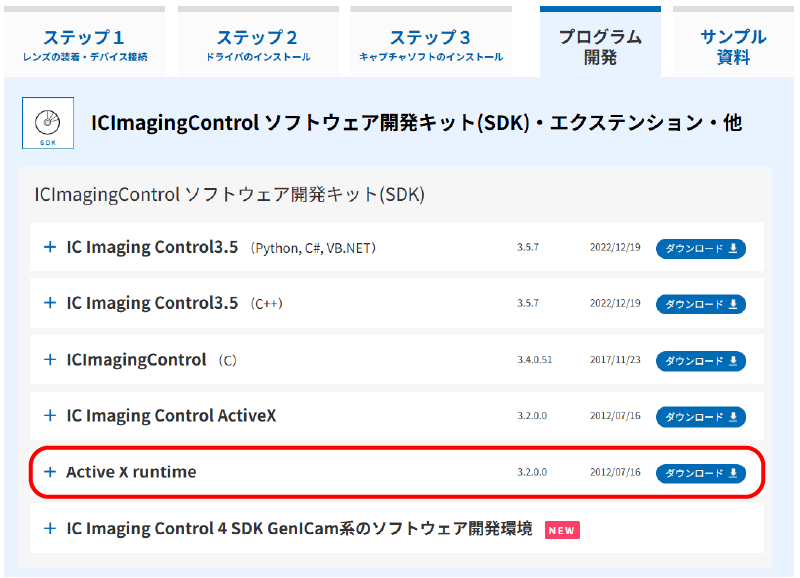Click the Active X runtime title text
Image resolution: width=800 pixels, height=578 pixels.
pyautogui.click(x=131, y=472)
